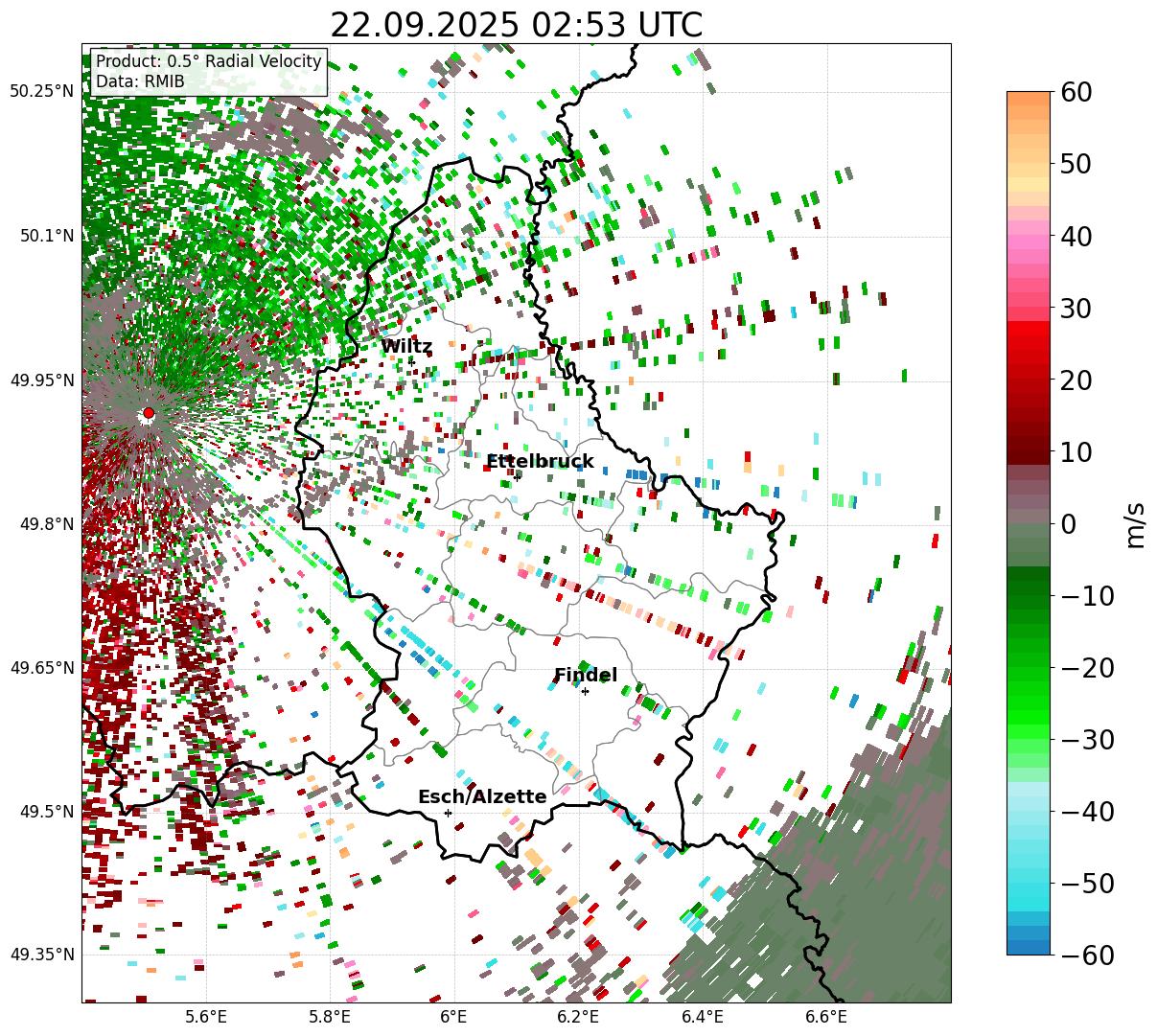Click the Esch/Alzette city label
The width and height of the screenshot is (1157, 1036).
click(x=482, y=797)
